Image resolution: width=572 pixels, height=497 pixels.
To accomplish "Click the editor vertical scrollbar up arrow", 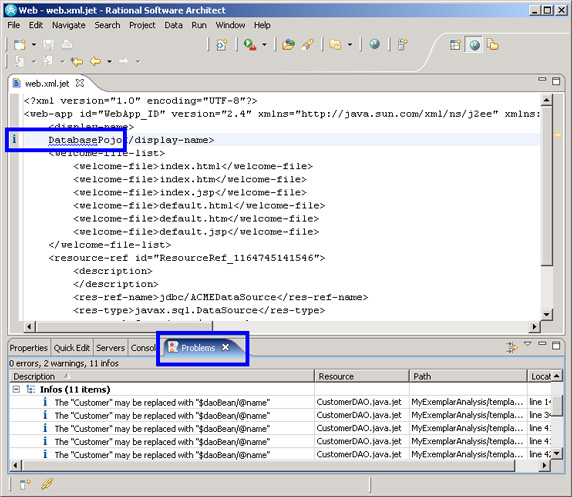I will tap(546, 100).
